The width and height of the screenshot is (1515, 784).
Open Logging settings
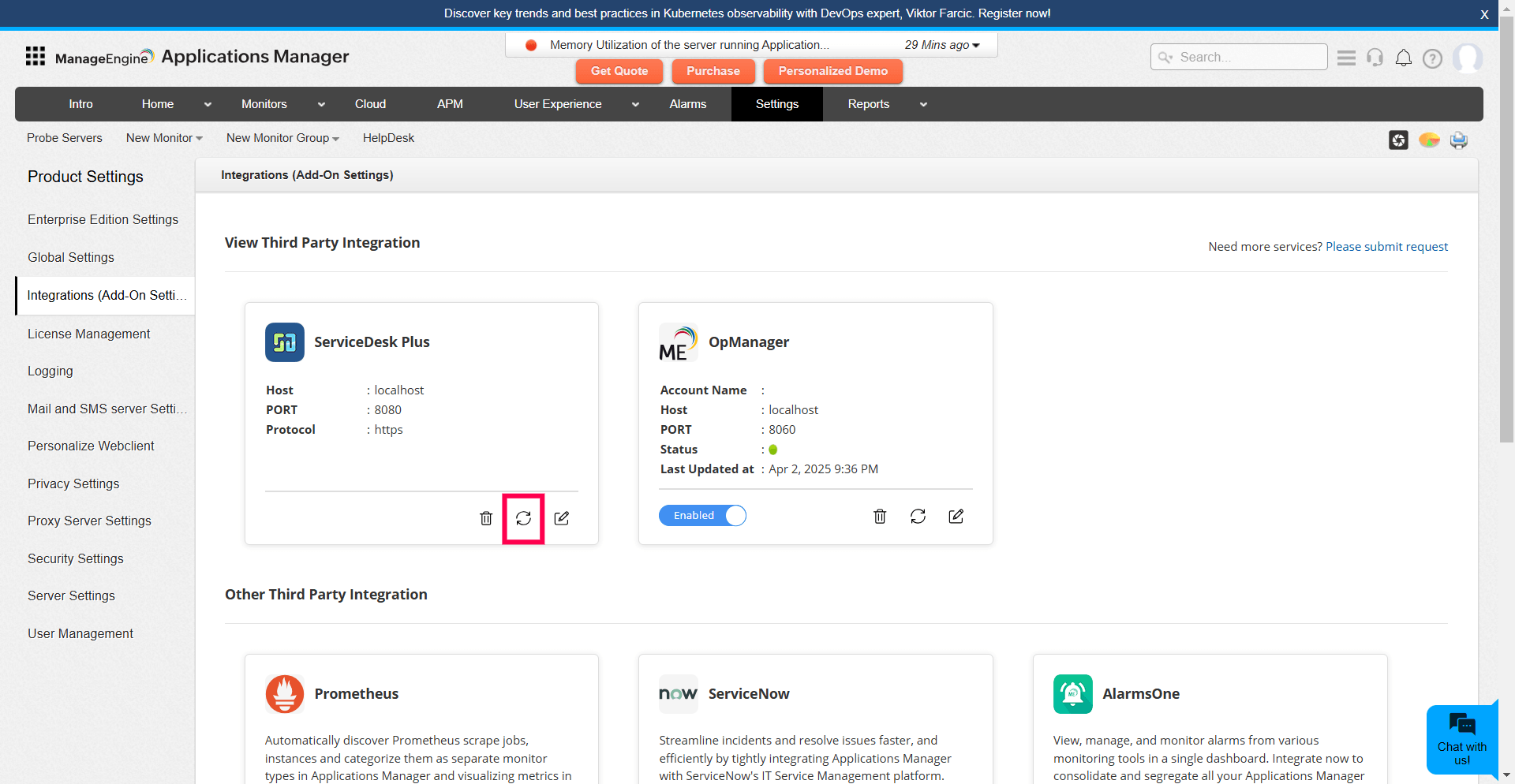coord(50,371)
